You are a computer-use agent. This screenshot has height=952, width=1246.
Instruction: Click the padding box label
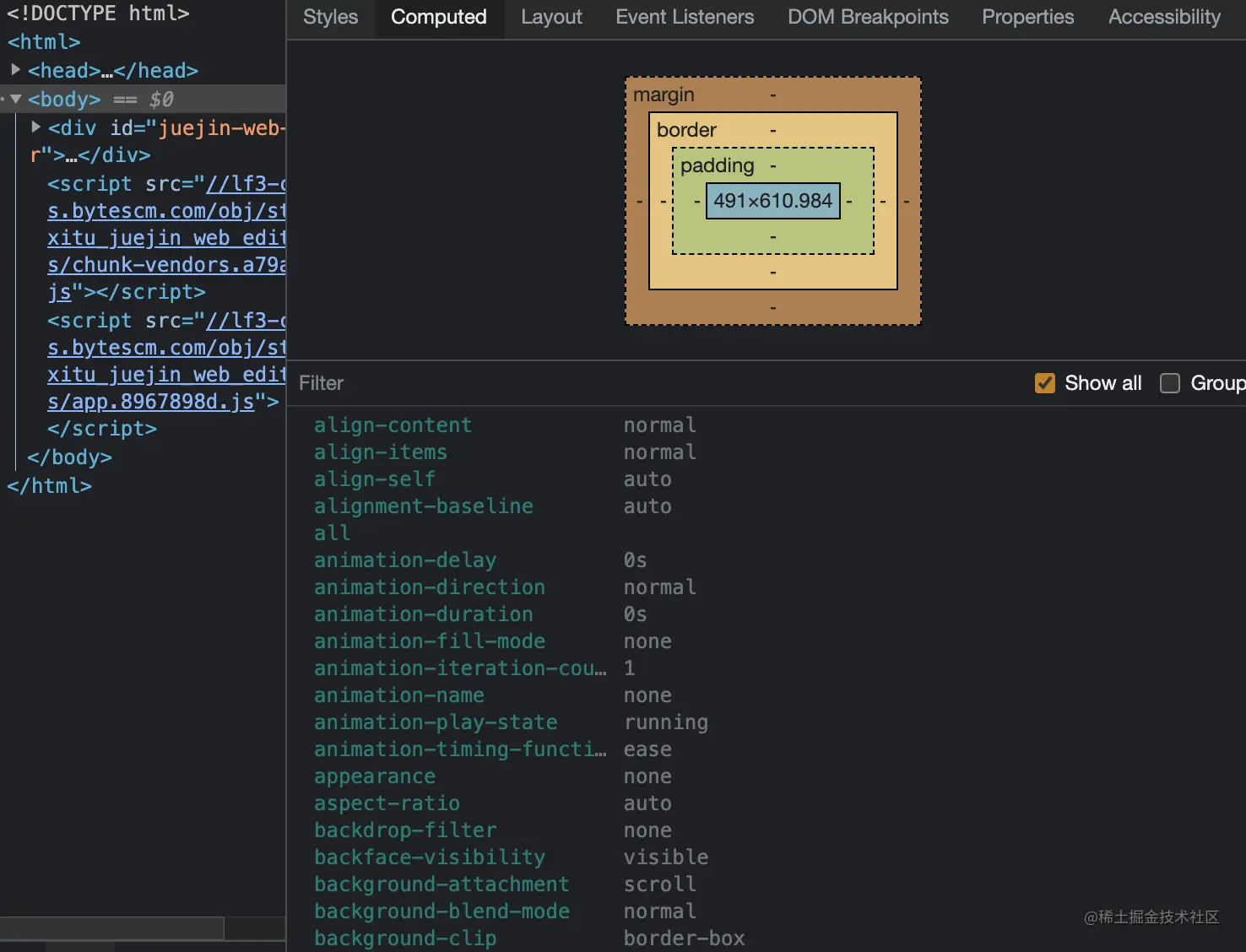pos(717,165)
